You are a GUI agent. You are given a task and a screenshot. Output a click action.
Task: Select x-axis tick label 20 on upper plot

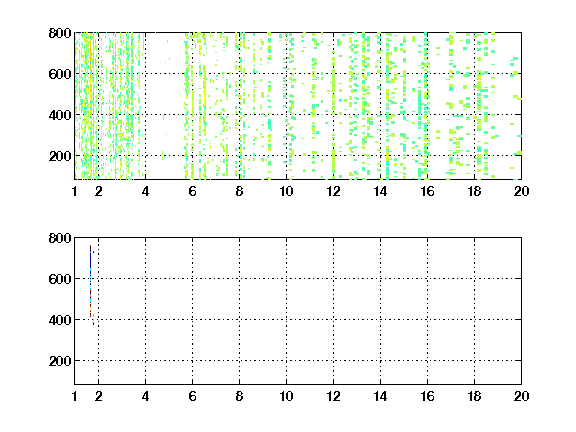(521, 191)
